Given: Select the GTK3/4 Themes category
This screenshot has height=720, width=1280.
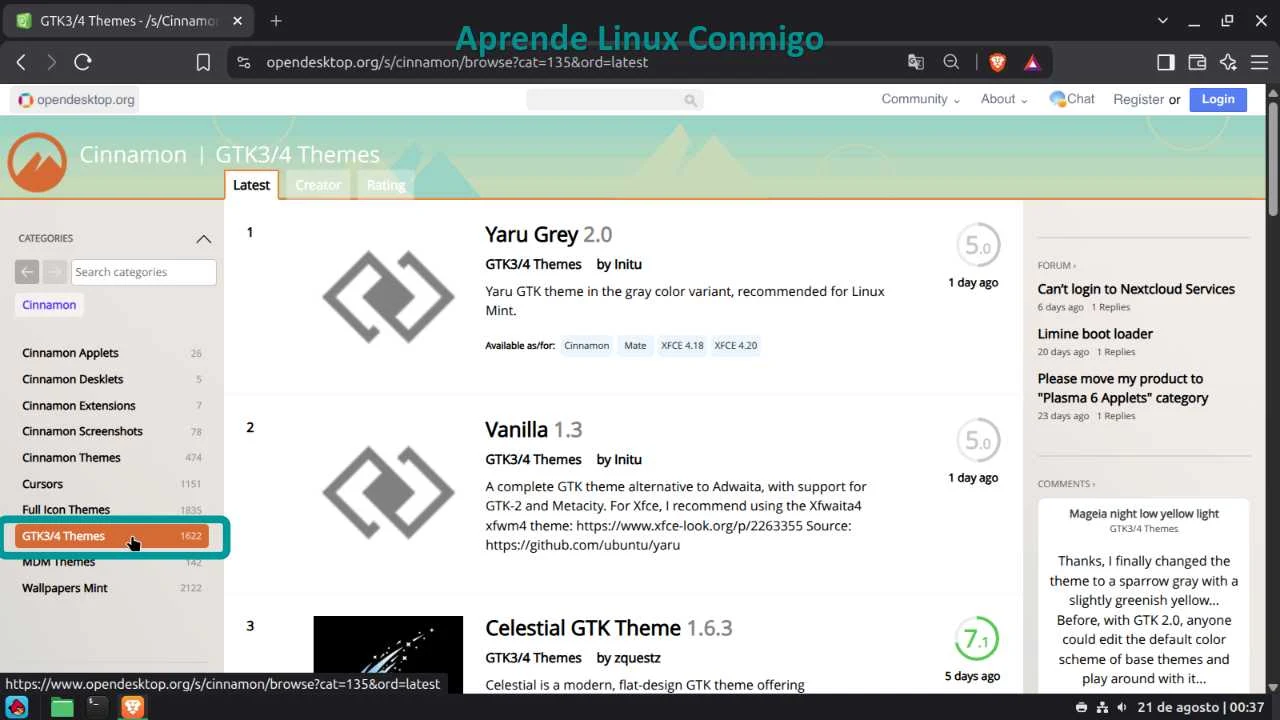Looking at the screenshot, I should [112, 536].
